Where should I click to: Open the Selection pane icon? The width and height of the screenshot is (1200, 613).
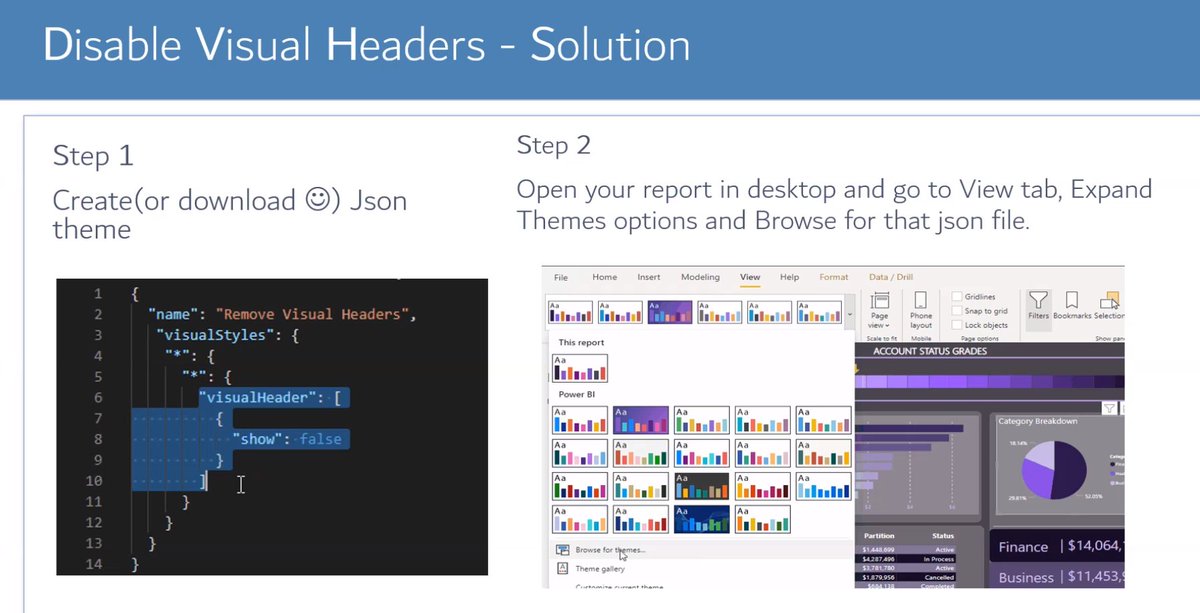tap(1109, 300)
